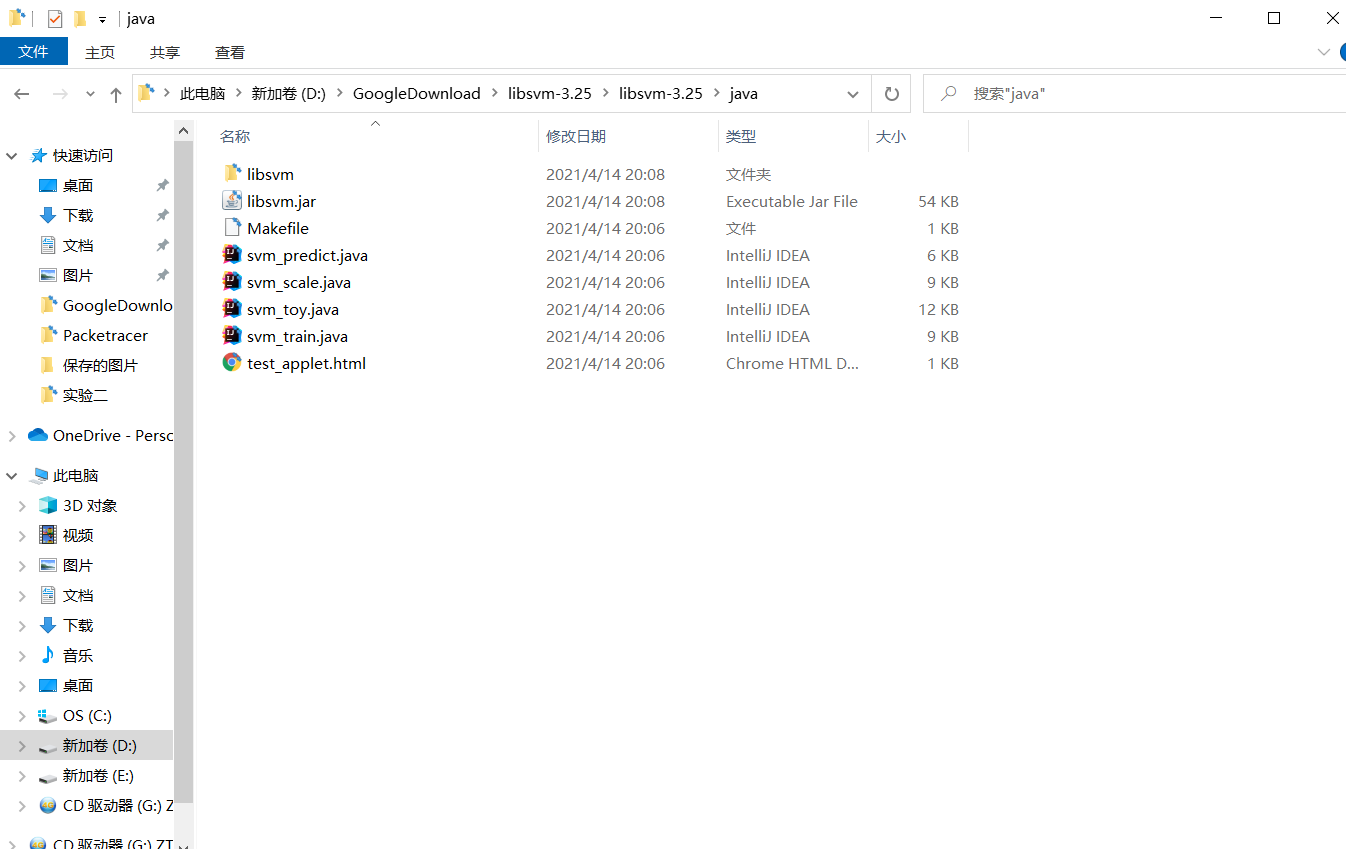Screen dimensions: 1346x849
Task: Click the 54 KB size cell
Action: [x=938, y=201]
